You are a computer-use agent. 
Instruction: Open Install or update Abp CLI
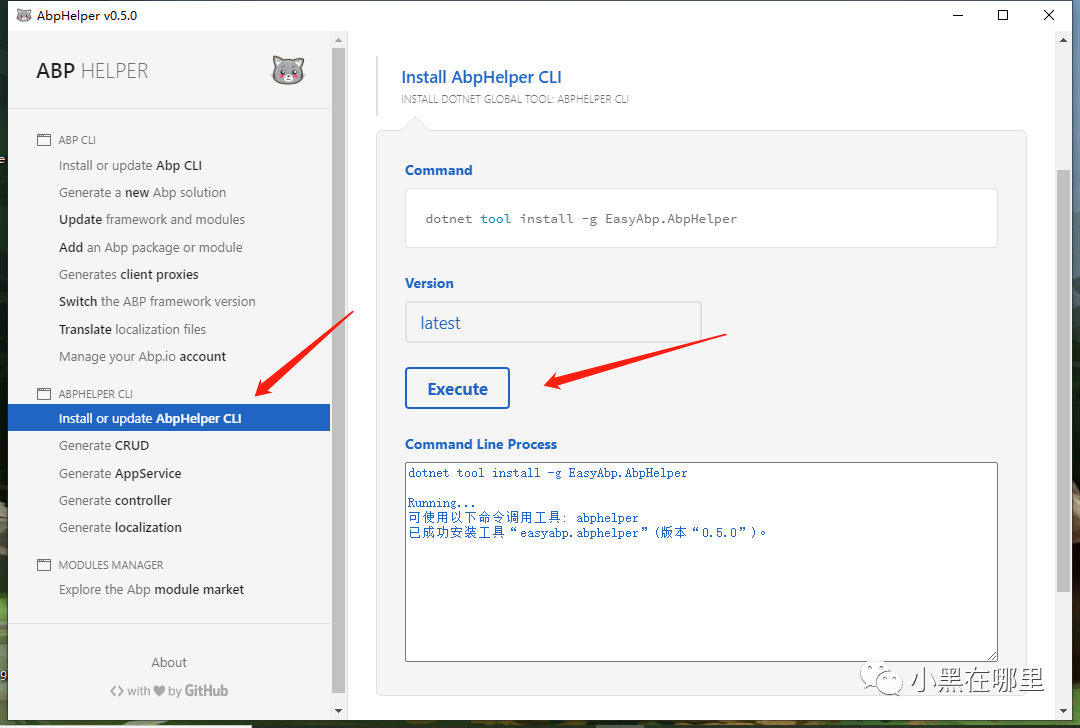pyautogui.click(x=130, y=165)
